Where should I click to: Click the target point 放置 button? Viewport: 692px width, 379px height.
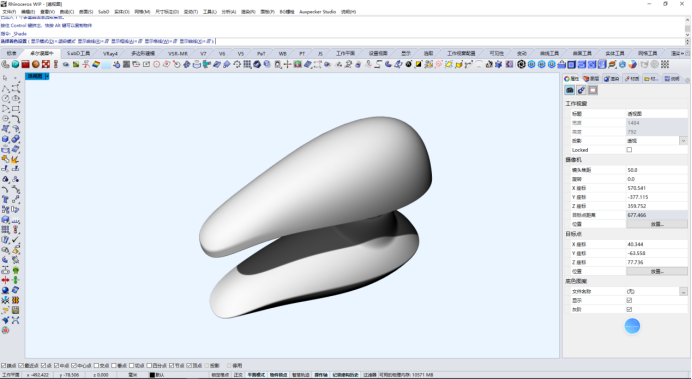coord(657,271)
